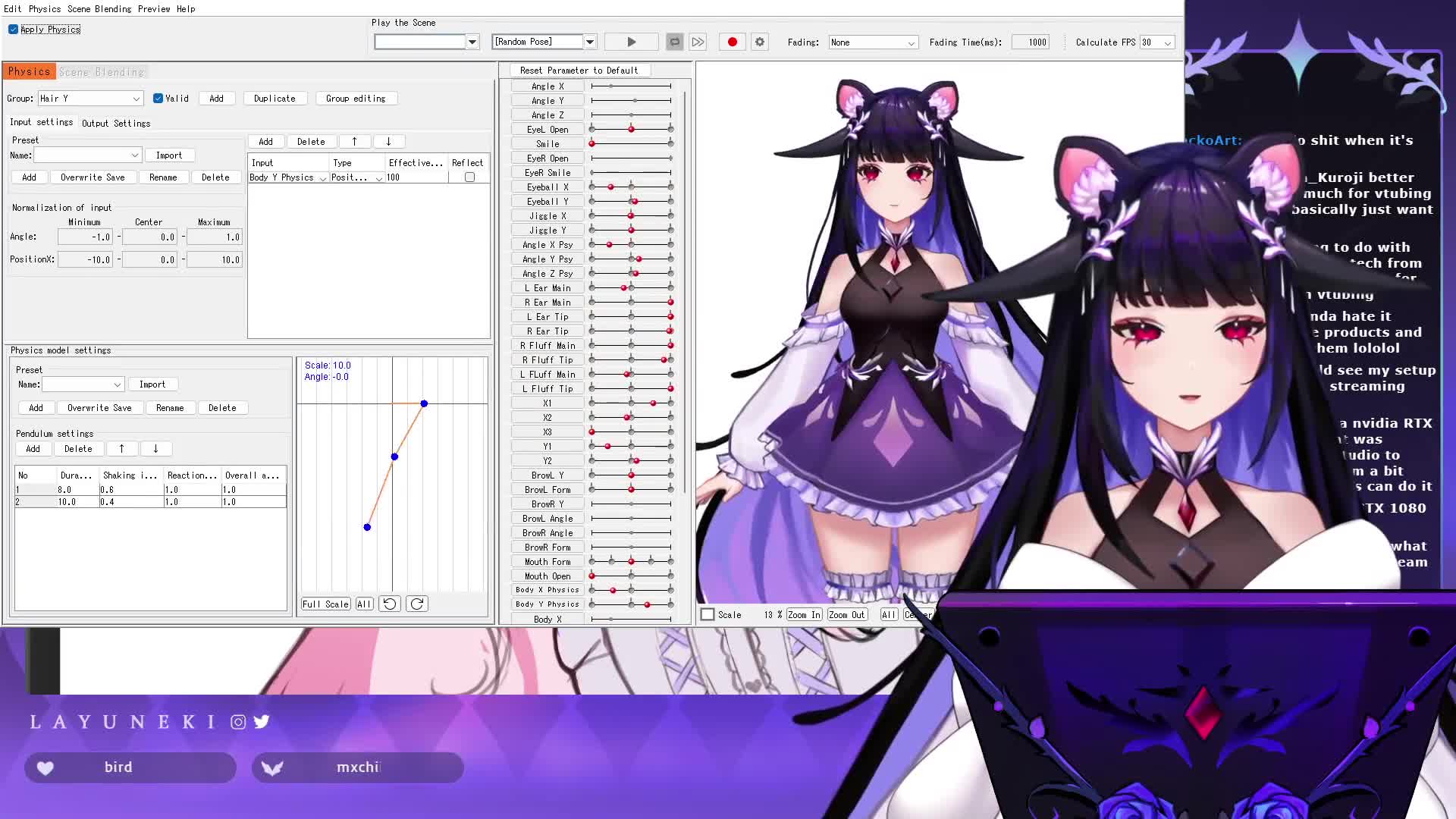Viewport: 1456px width, 819px height.
Task: Click Reset Parameter to Default button
Action: click(x=579, y=71)
